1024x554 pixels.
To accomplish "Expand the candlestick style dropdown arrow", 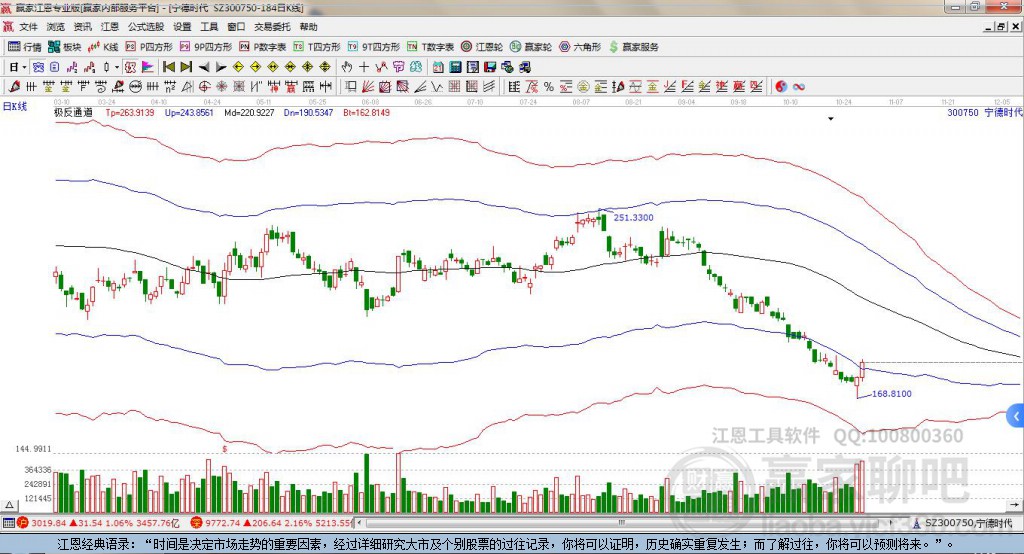I will [x=117, y=67].
